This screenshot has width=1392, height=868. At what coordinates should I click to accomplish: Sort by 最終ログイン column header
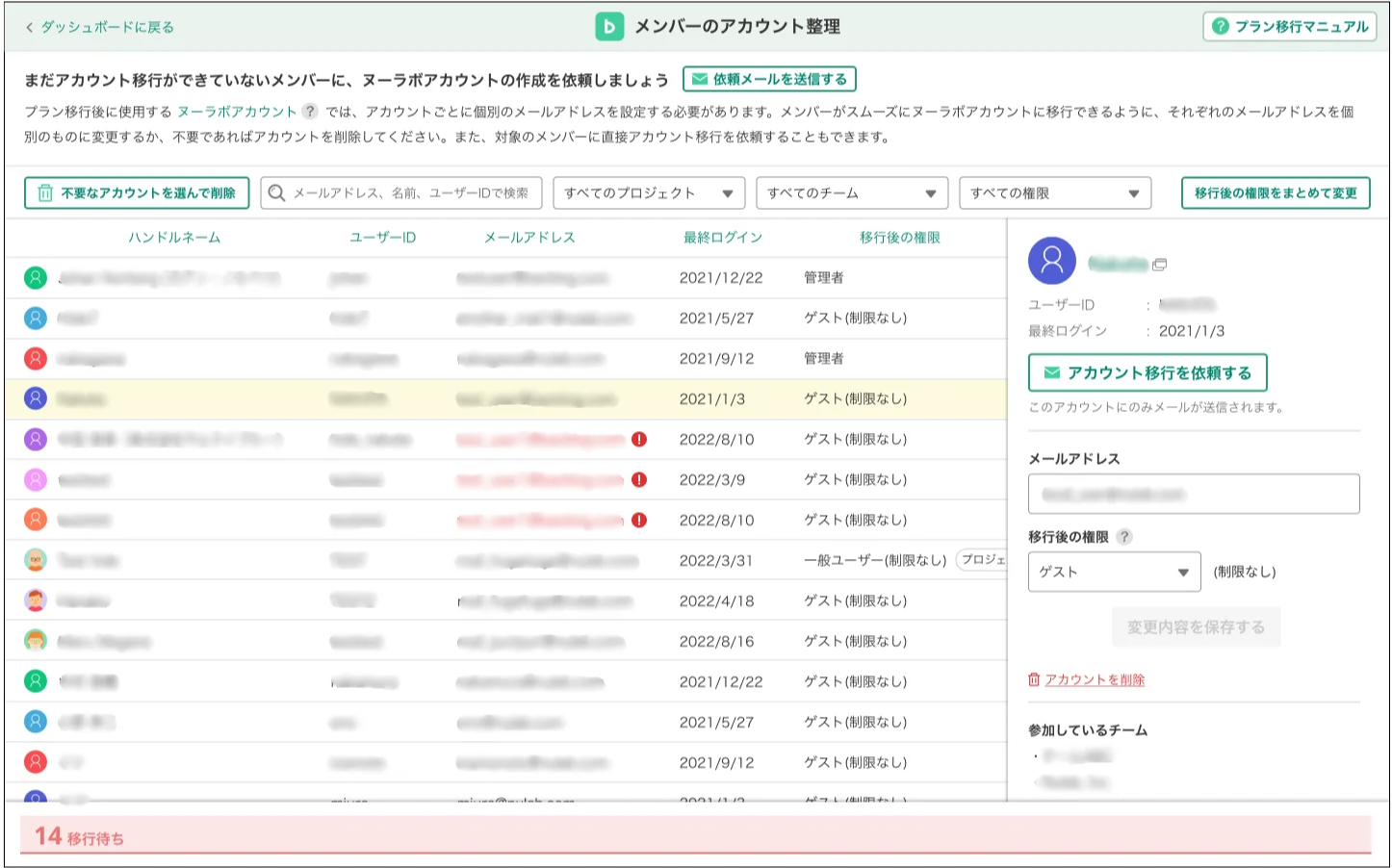[723, 238]
